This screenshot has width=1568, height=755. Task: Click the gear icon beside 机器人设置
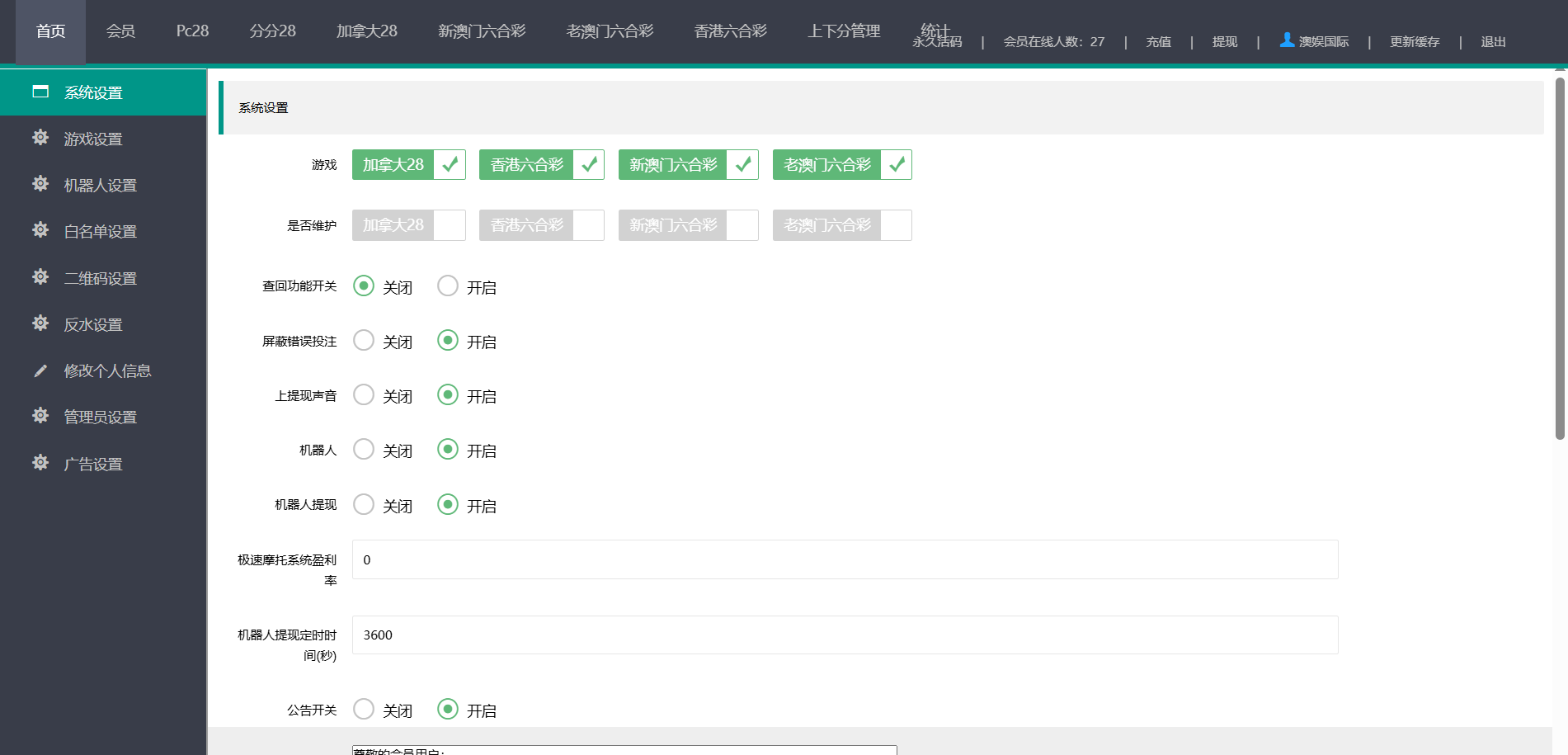coord(40,184)
